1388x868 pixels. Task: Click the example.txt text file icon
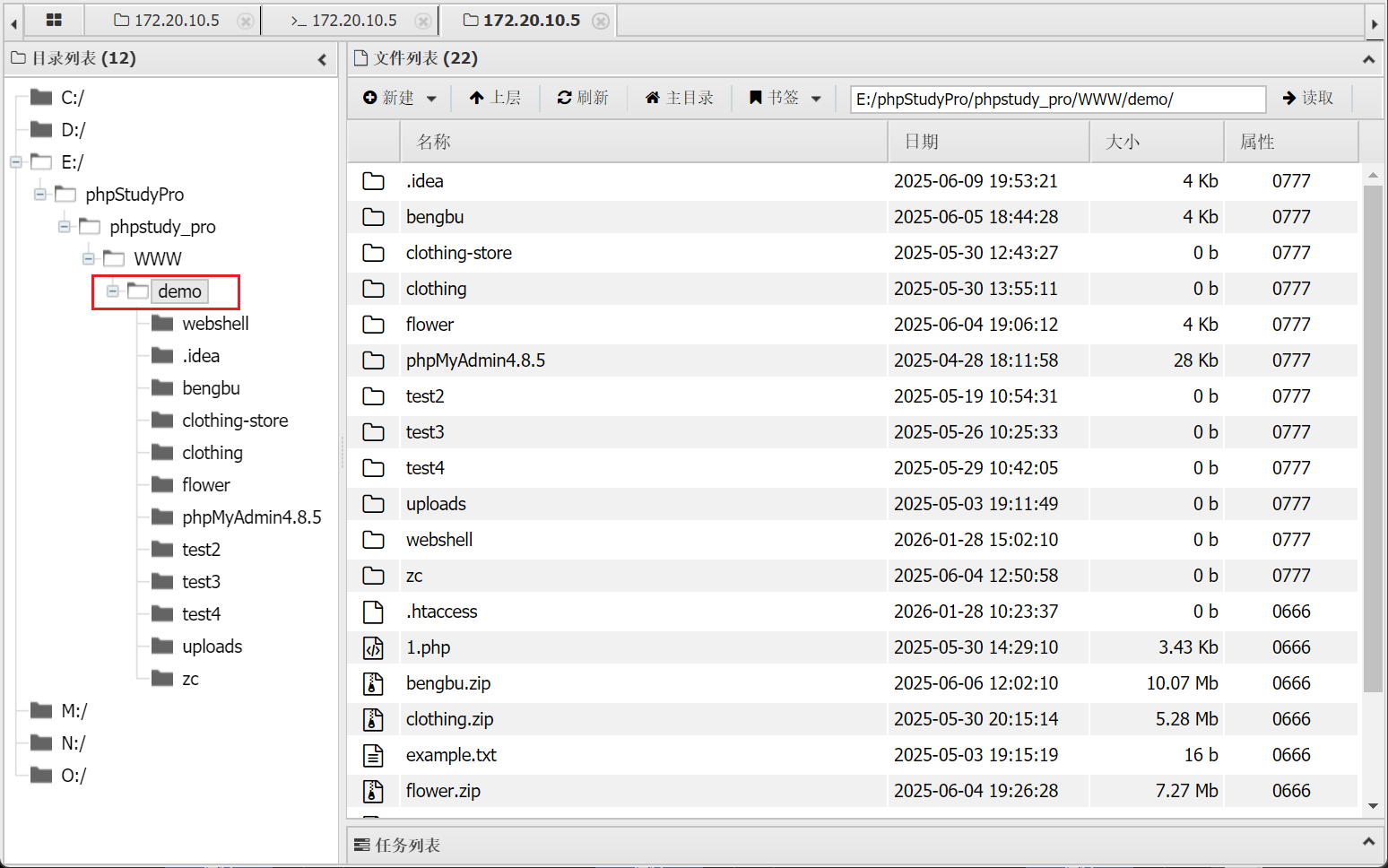[373, 755]
